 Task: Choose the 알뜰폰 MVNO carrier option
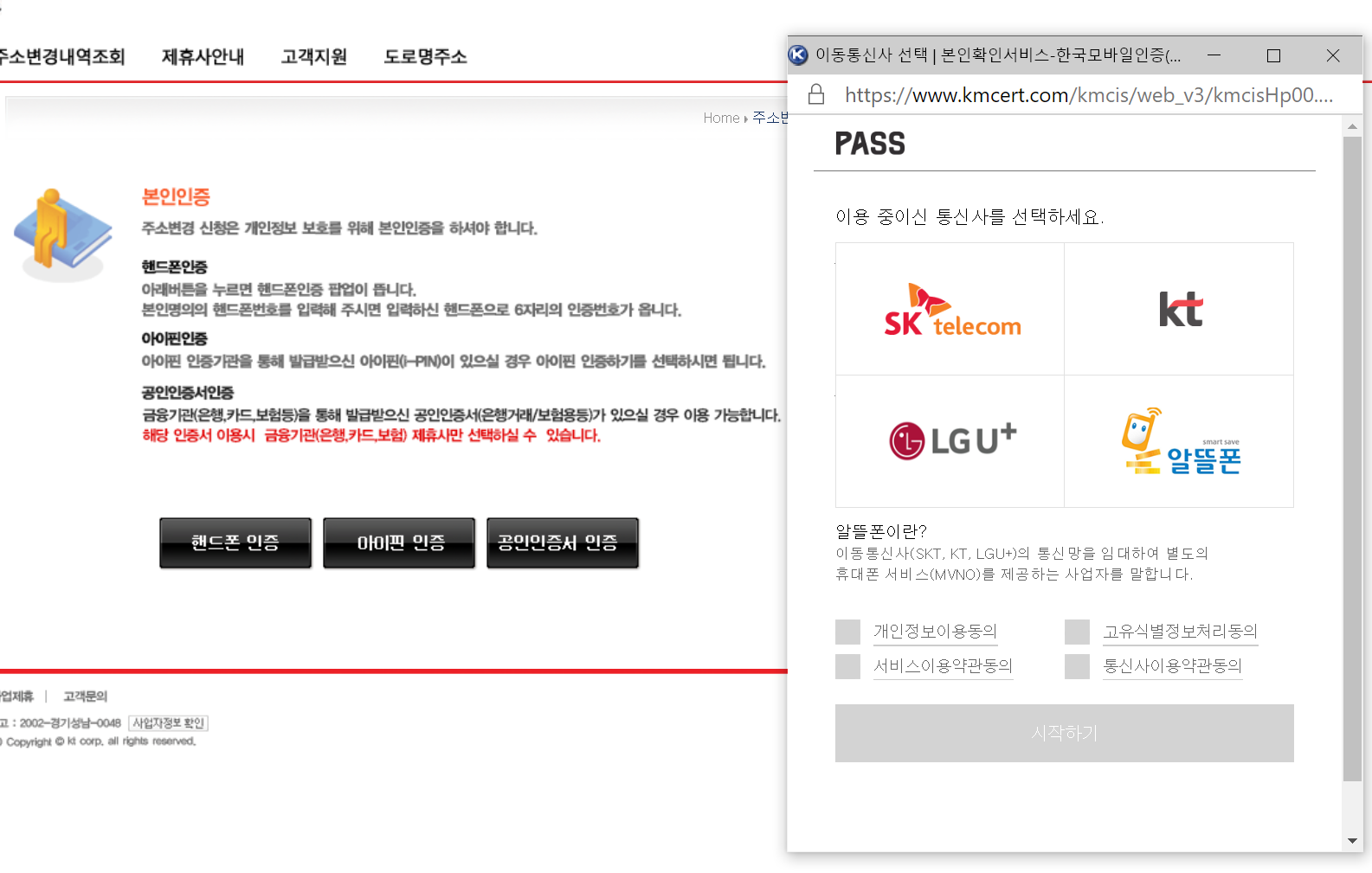(1181, 441)
